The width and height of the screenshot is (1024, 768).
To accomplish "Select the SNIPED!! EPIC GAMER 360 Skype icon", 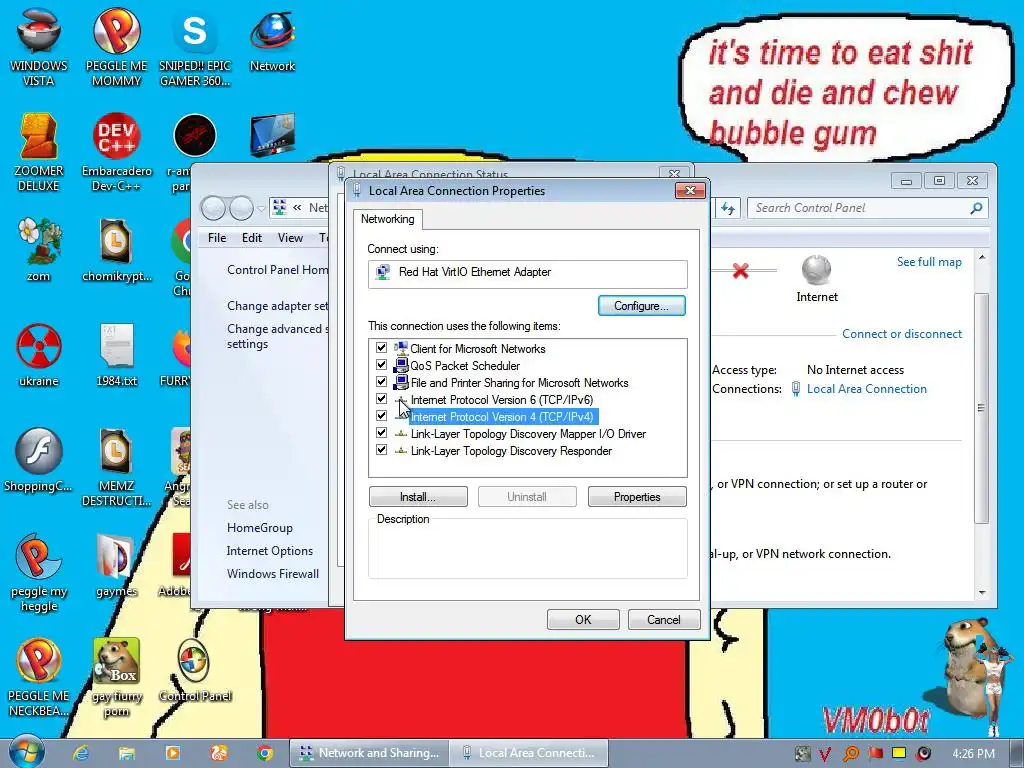I will coord(195,46).
